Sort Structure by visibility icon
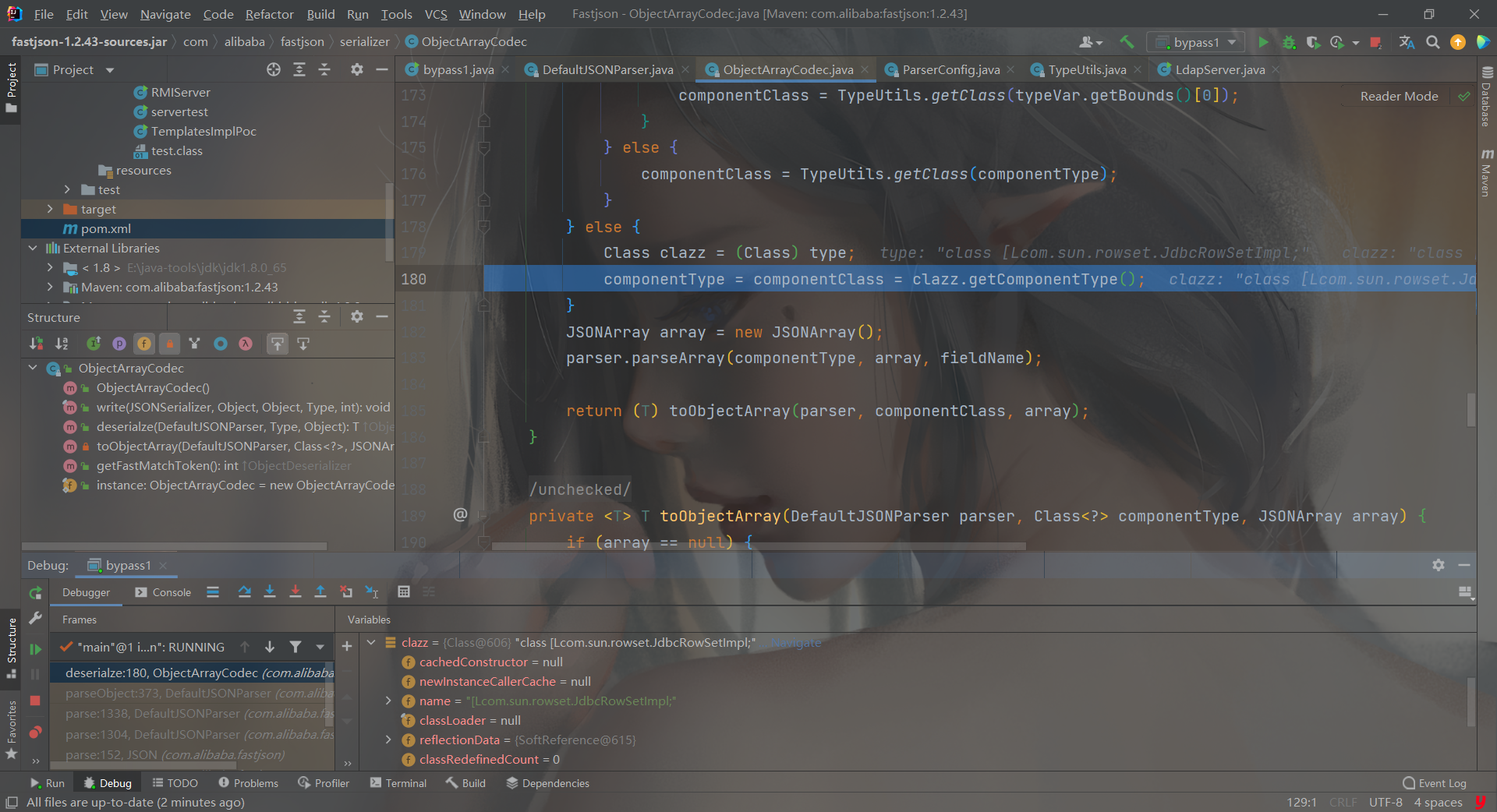 tap(36, 344)
